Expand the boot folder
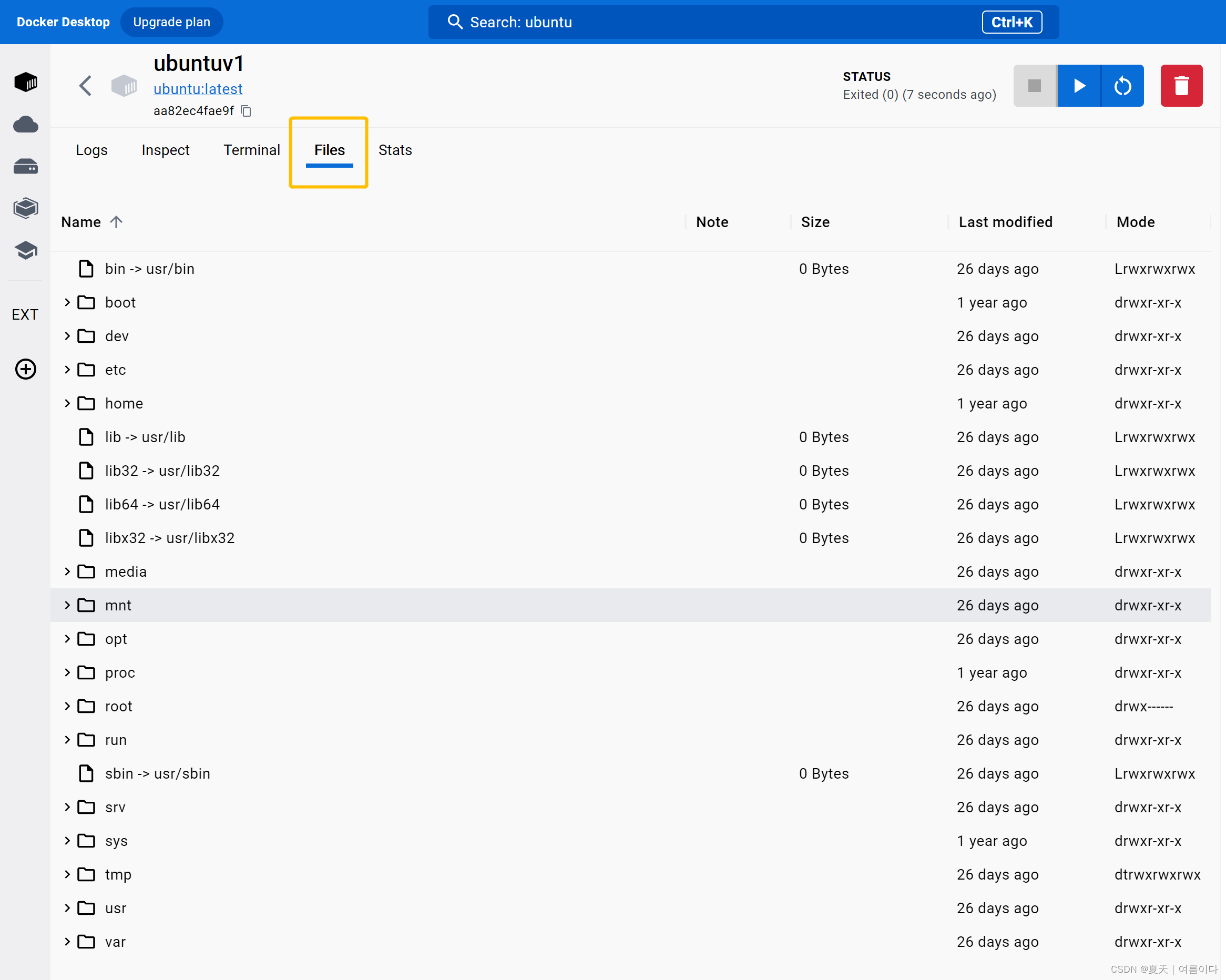 (x=67, y=303)
